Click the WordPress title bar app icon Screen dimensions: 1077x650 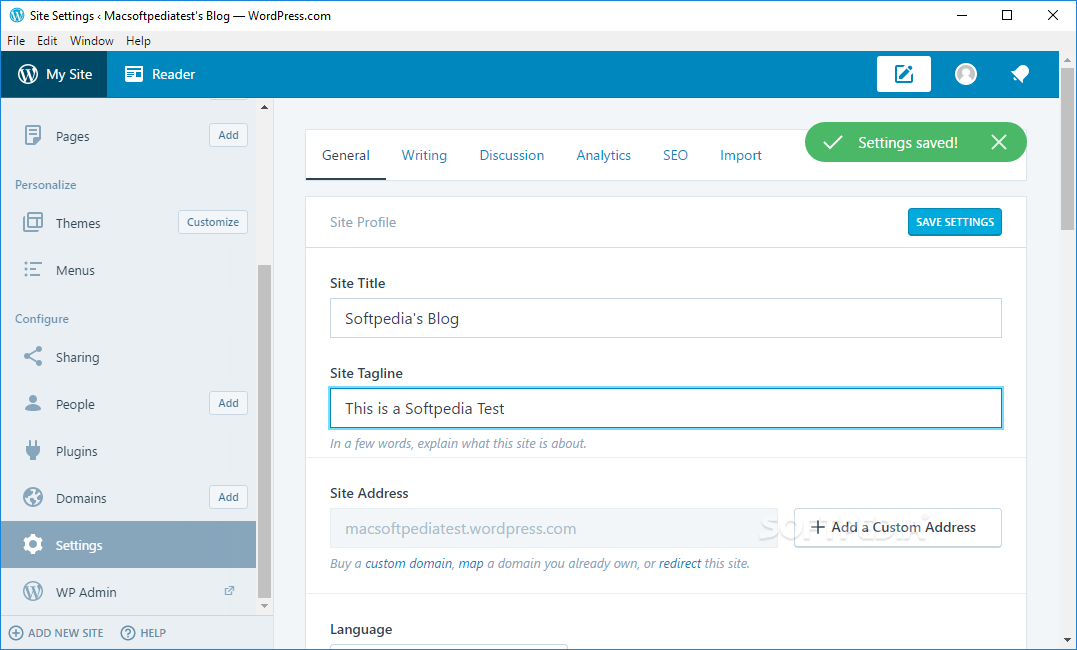click(16, 15)
